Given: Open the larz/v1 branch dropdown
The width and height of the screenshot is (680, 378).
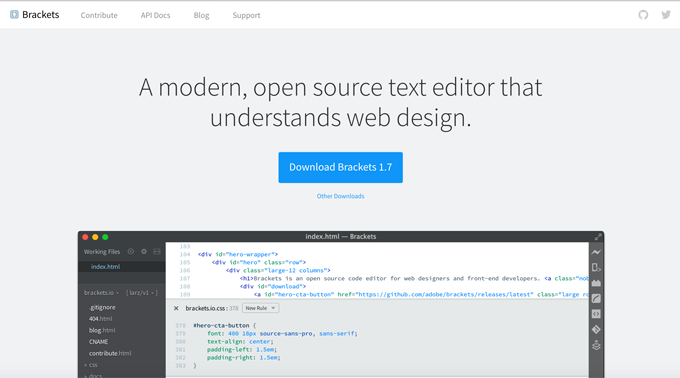Looking at the screenshot, I should (142, 293).
